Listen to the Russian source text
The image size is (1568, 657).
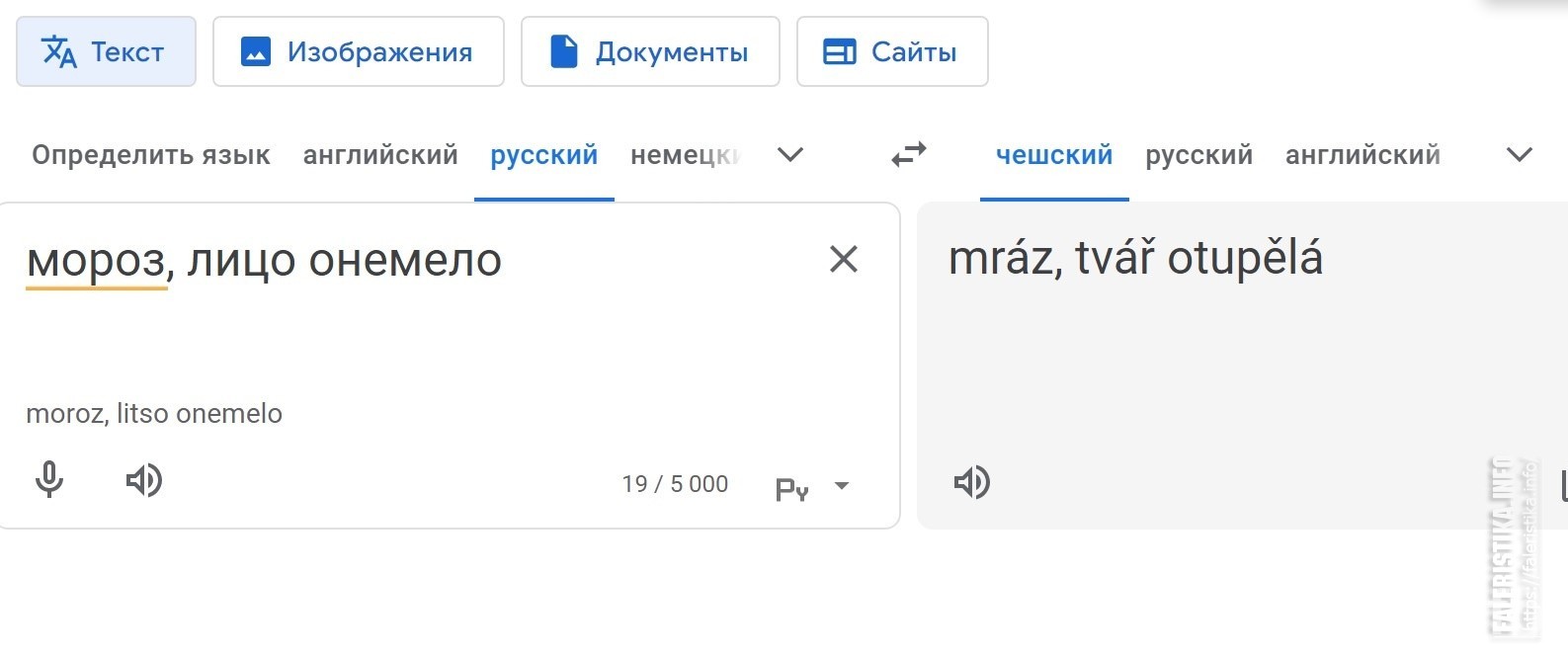[x=144, y=481]
